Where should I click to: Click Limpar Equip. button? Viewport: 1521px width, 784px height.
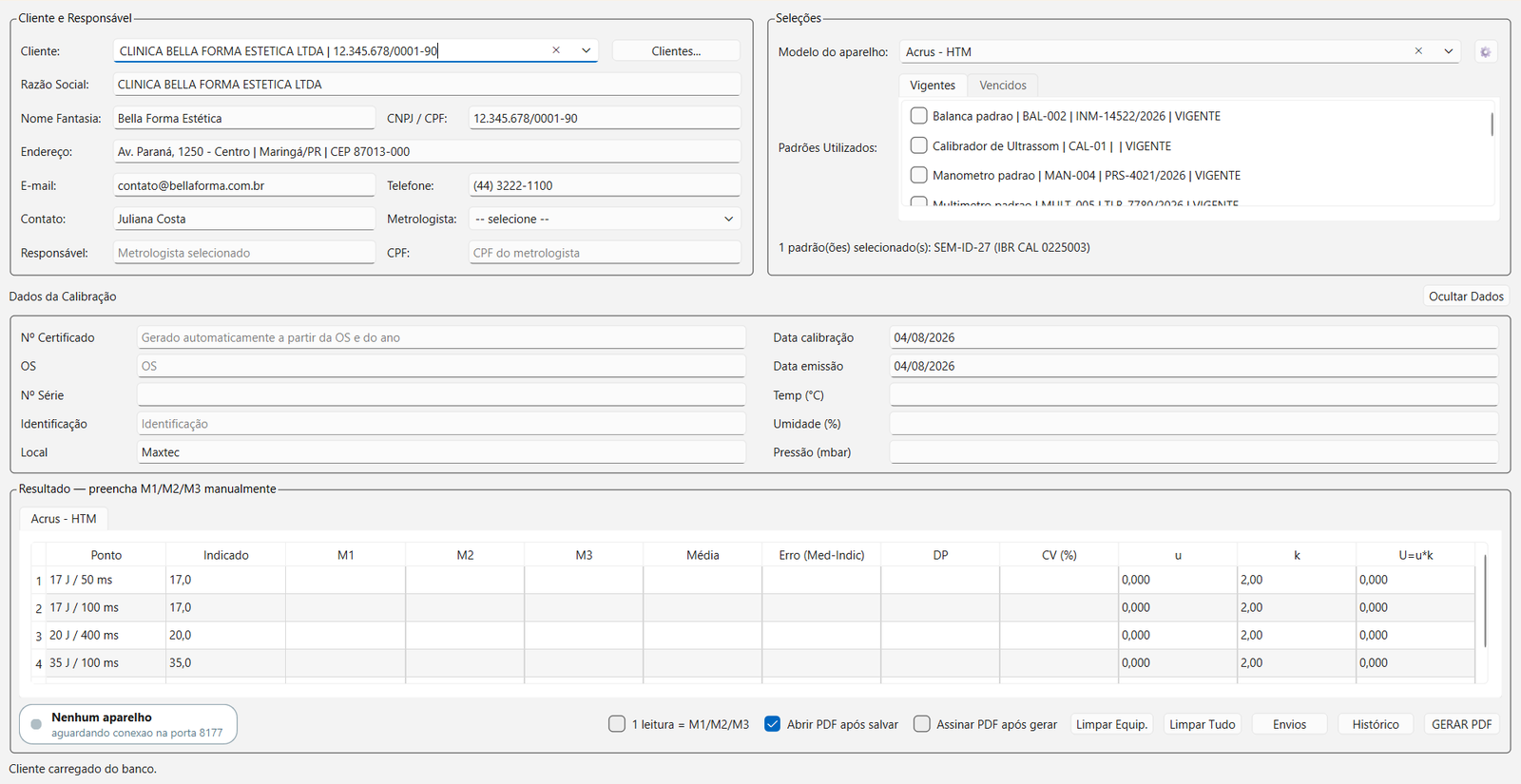(x=1112, y=724)
